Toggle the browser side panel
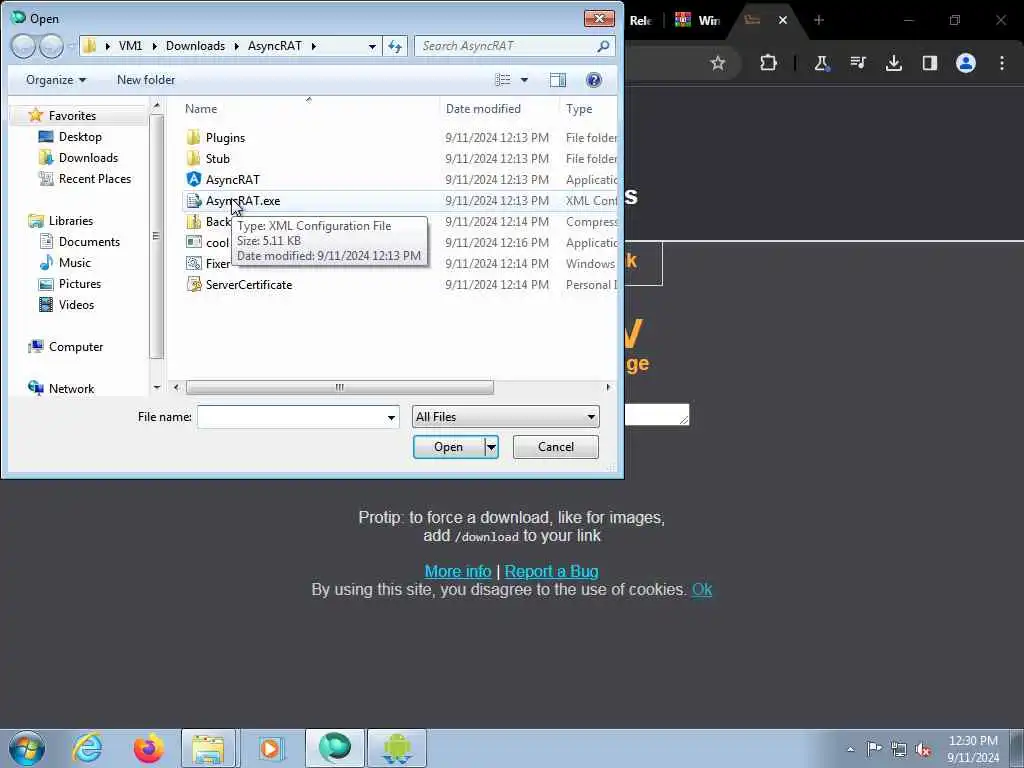The height and width of the screenshot is (768, 1024). 929,63
